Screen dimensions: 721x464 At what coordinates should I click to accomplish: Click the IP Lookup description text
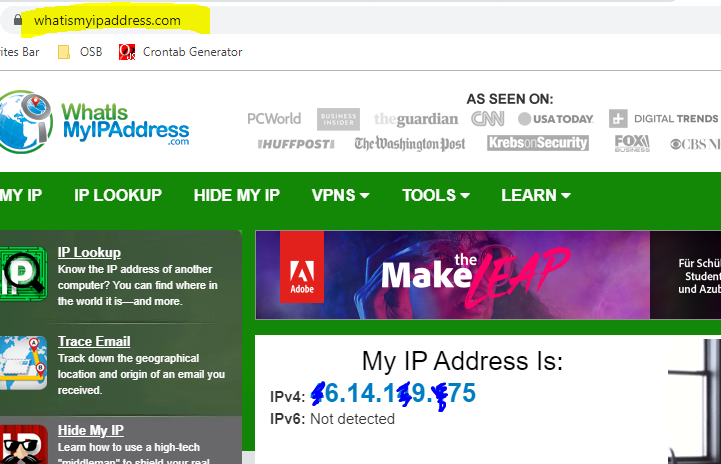click(137, 285)
